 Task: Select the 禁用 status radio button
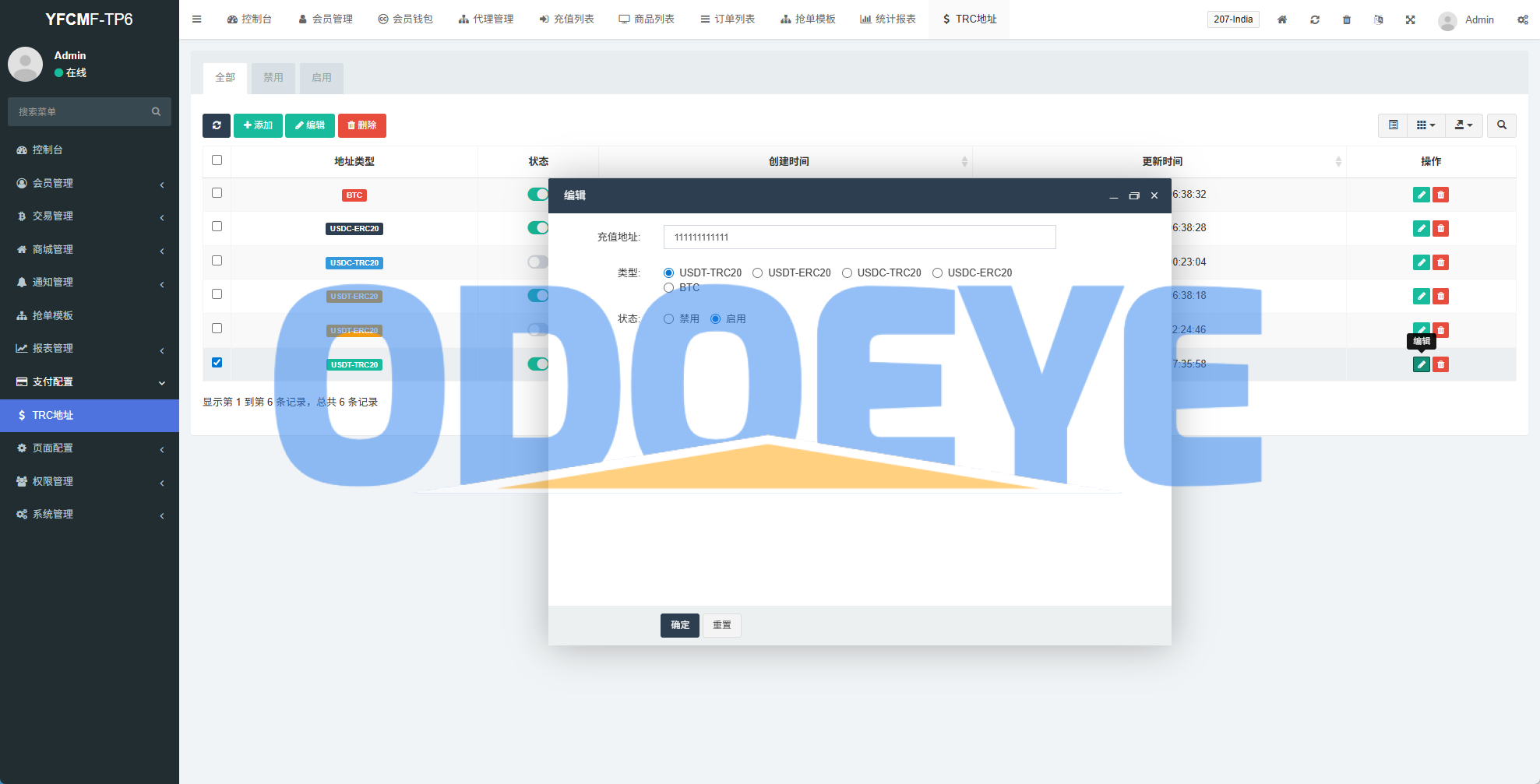[668, 318]
